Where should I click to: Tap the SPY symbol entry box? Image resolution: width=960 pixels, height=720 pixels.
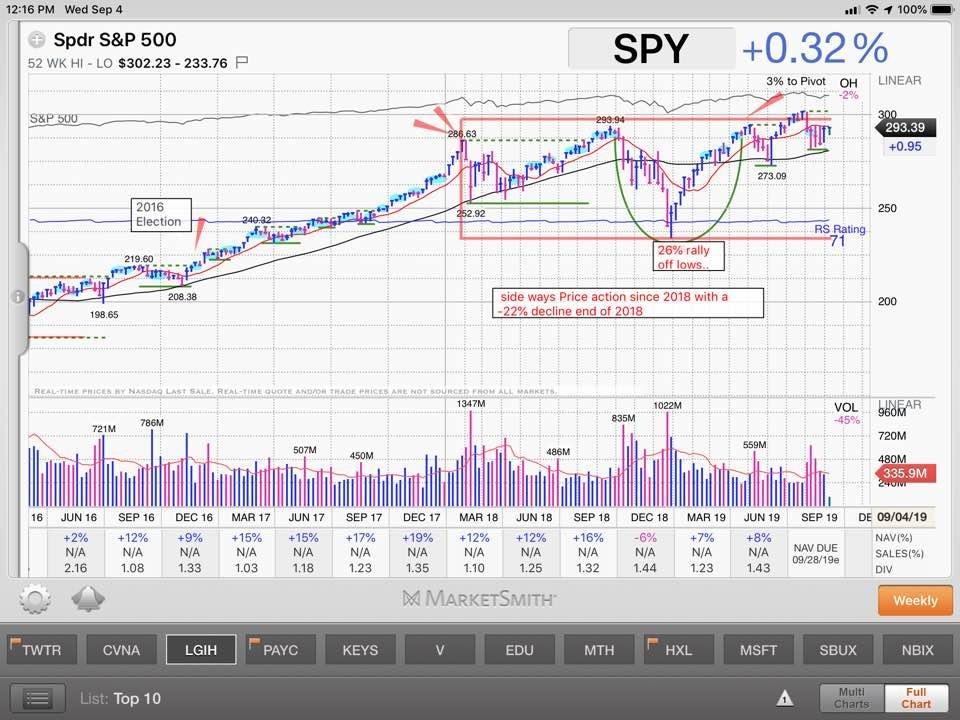[651, 48]
